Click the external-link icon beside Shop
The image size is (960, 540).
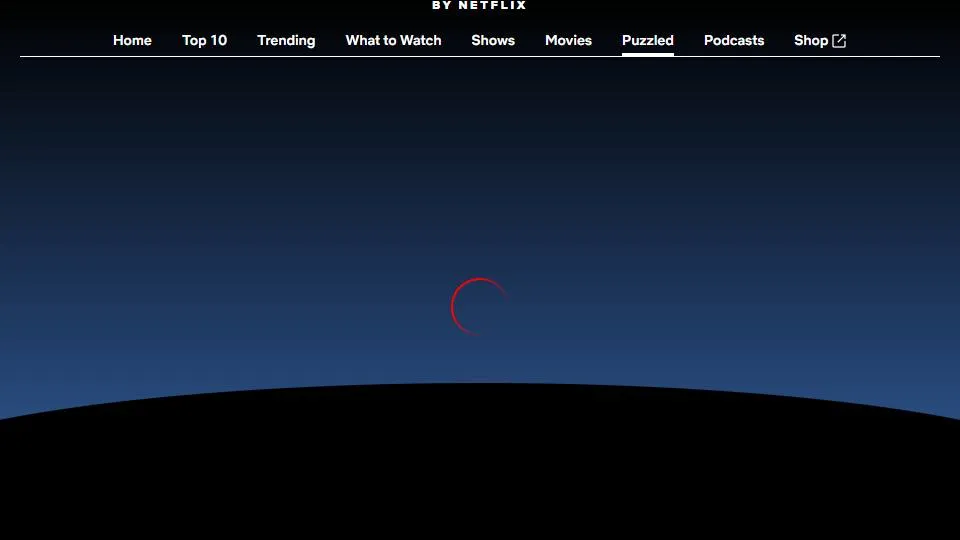[839, 41]
